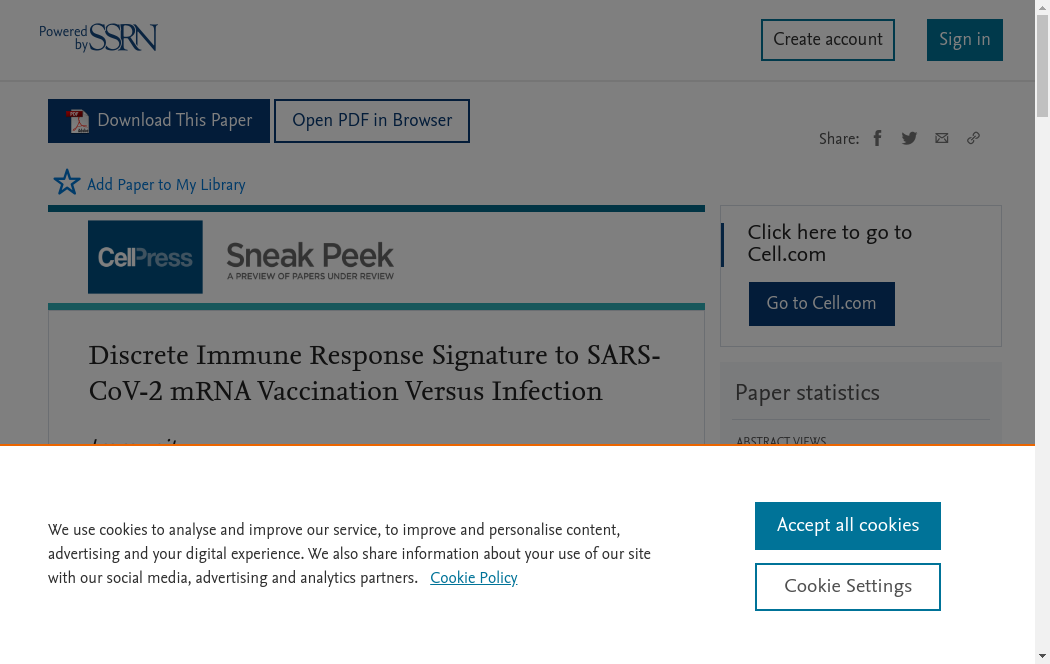The height and width of the screenshot is (664, 1050).
Task: Open PDF in Browser
Action: (x=372, y=121)
